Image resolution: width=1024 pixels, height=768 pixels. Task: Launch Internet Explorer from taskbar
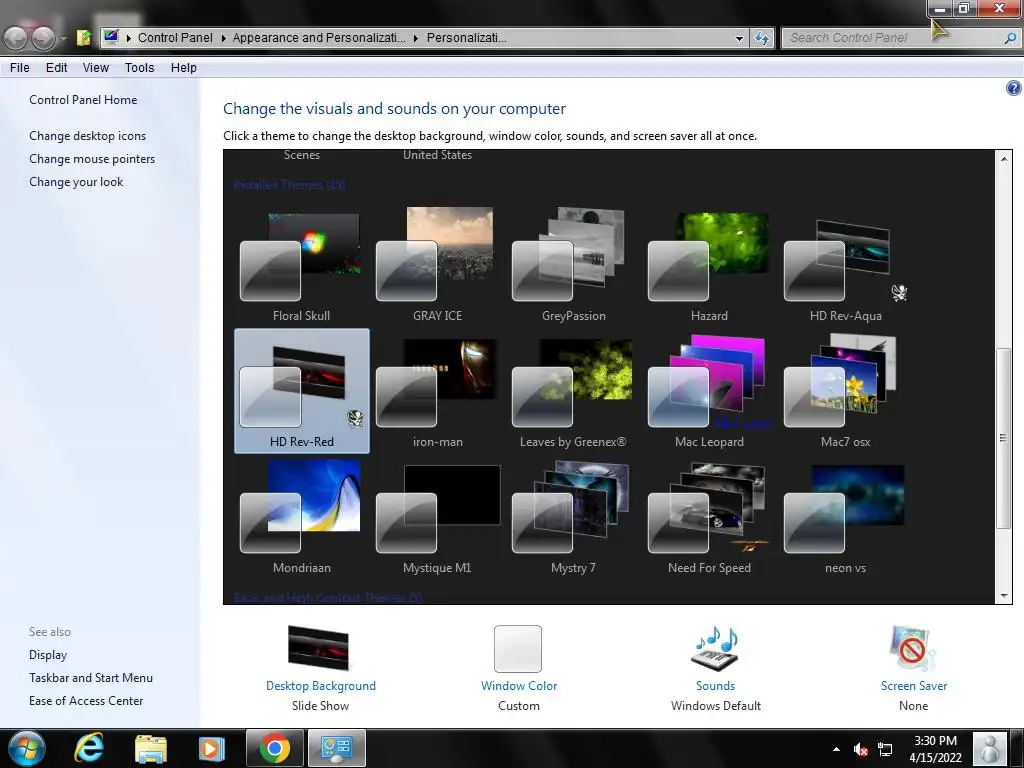tap(89, 748)
